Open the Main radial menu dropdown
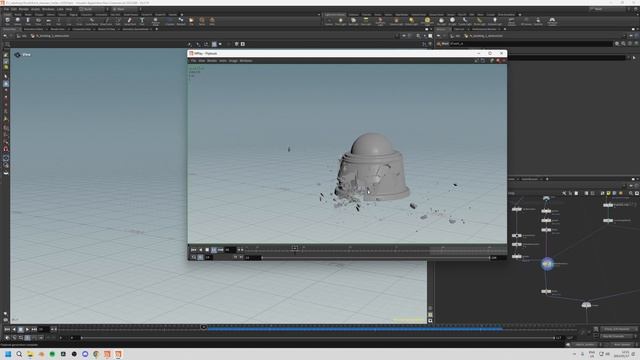Image resolution: width=640 pixels, height=360 pixels. pyautogui.click(x=124, y=9)
